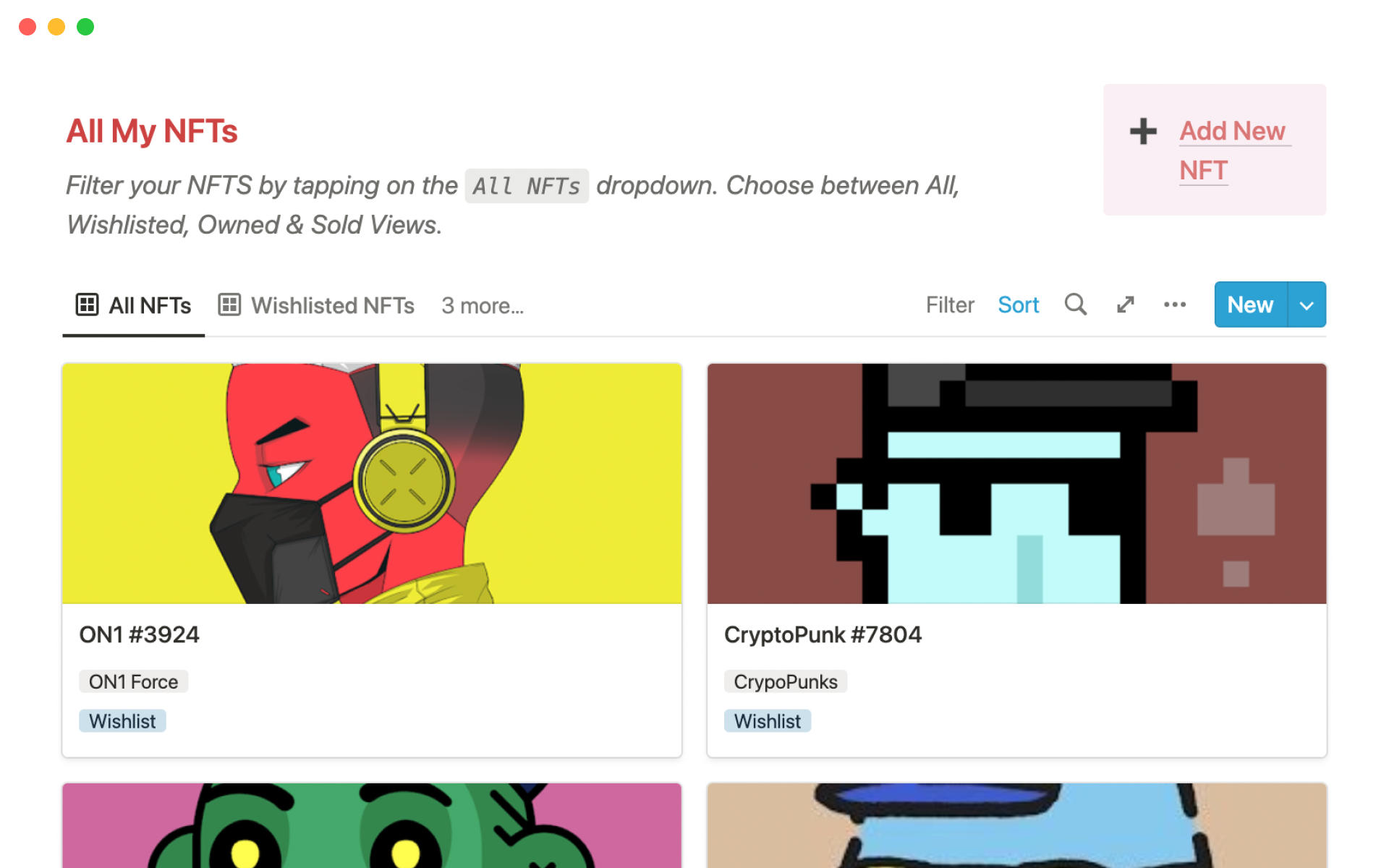This screenshot has height=868, width=1389.
Task: Click the ON1 Force collection tag
Action: (133, 681)
